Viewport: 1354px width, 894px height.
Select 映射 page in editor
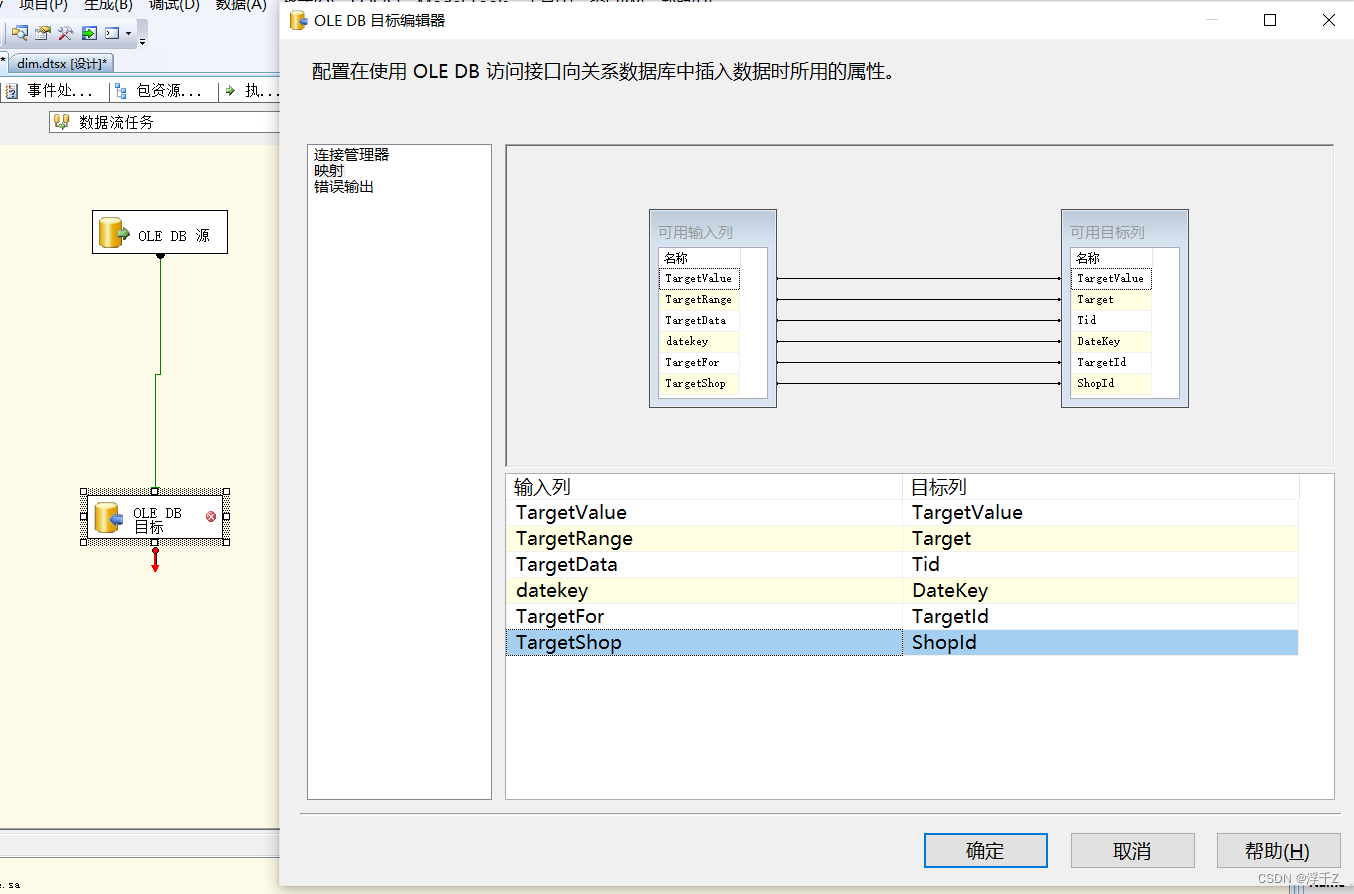(328, 171)
